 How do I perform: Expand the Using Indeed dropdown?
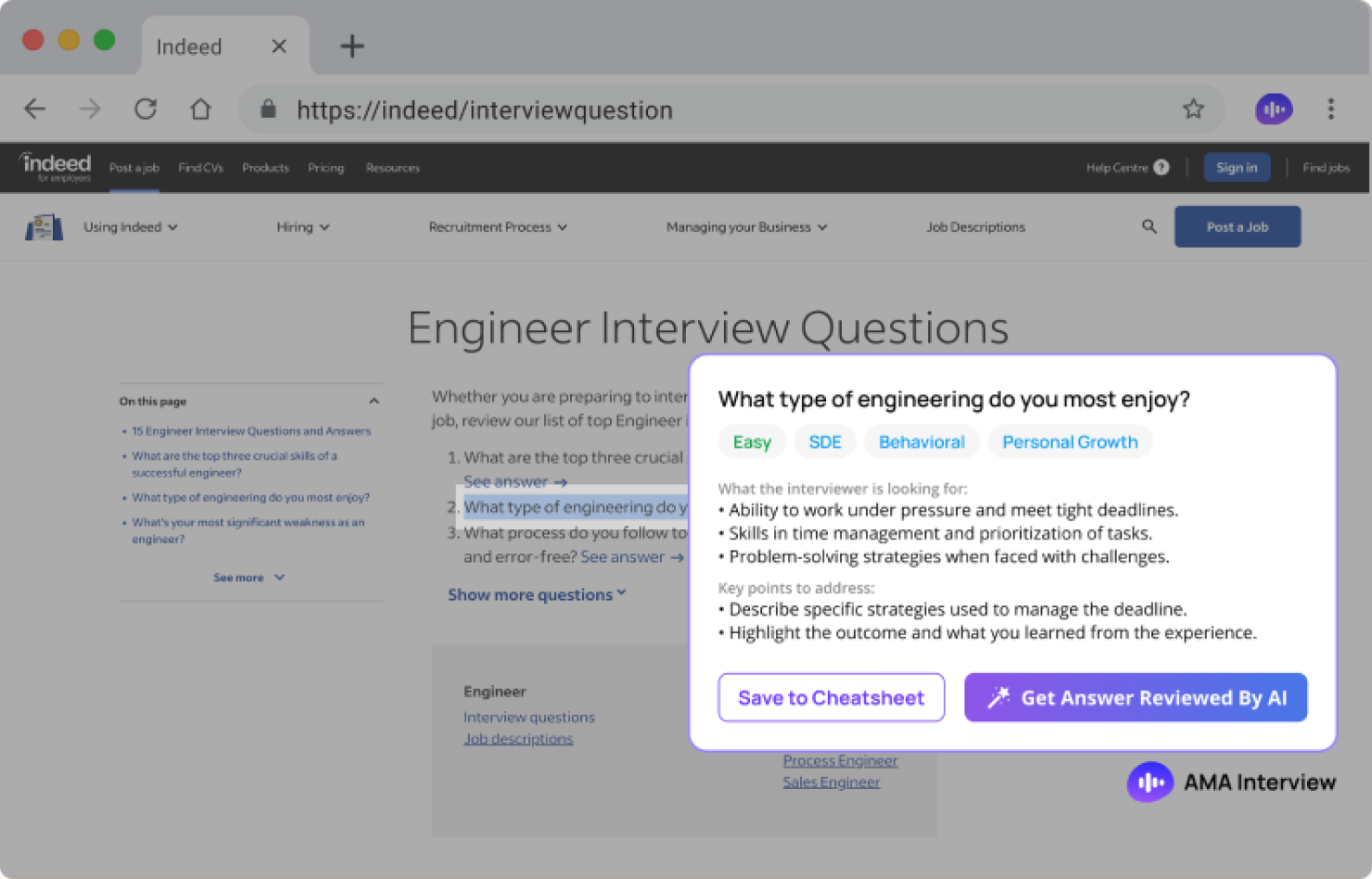[x=131, y=227]
